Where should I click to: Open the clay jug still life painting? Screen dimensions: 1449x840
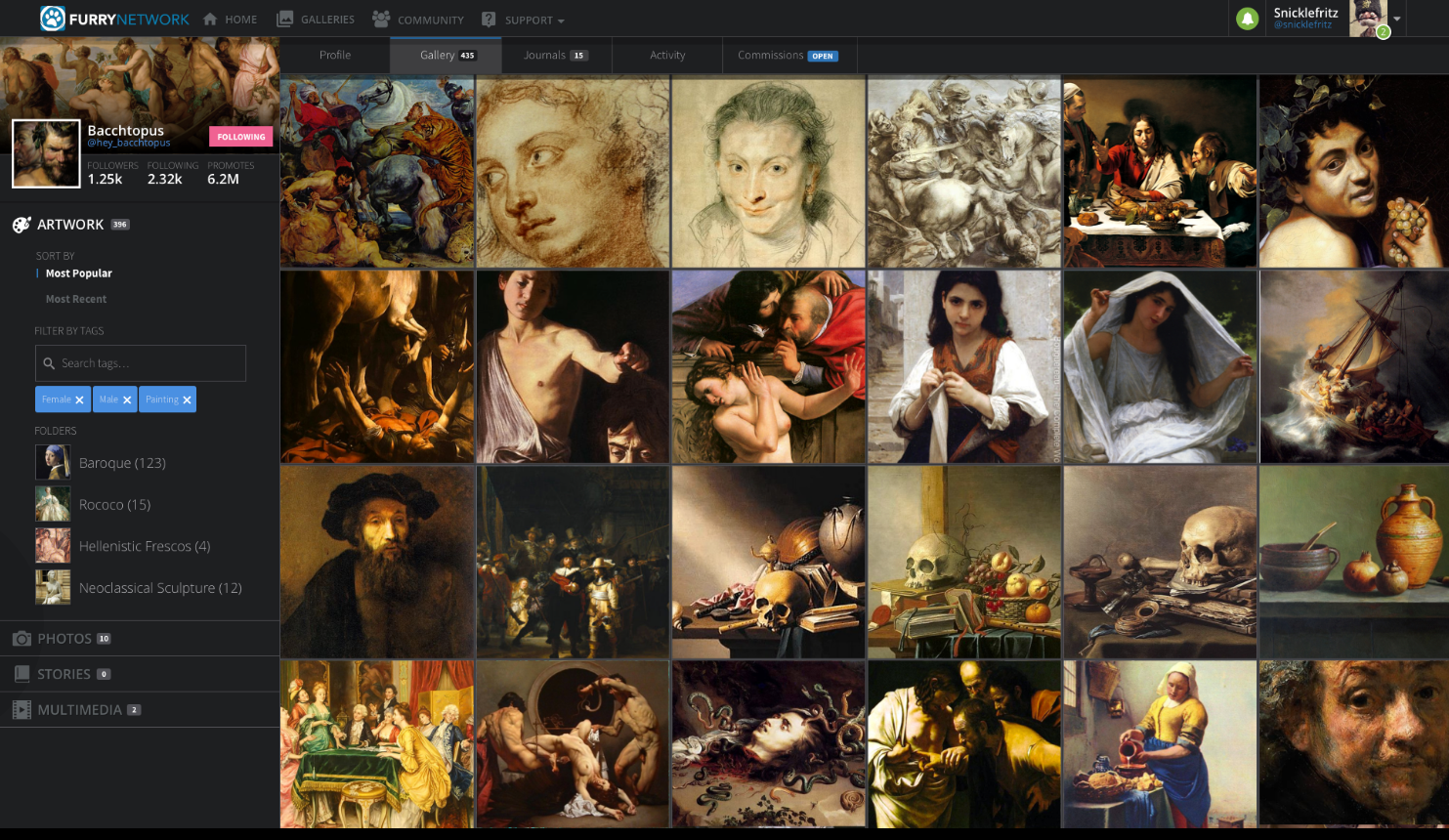tap(1354, 562)
